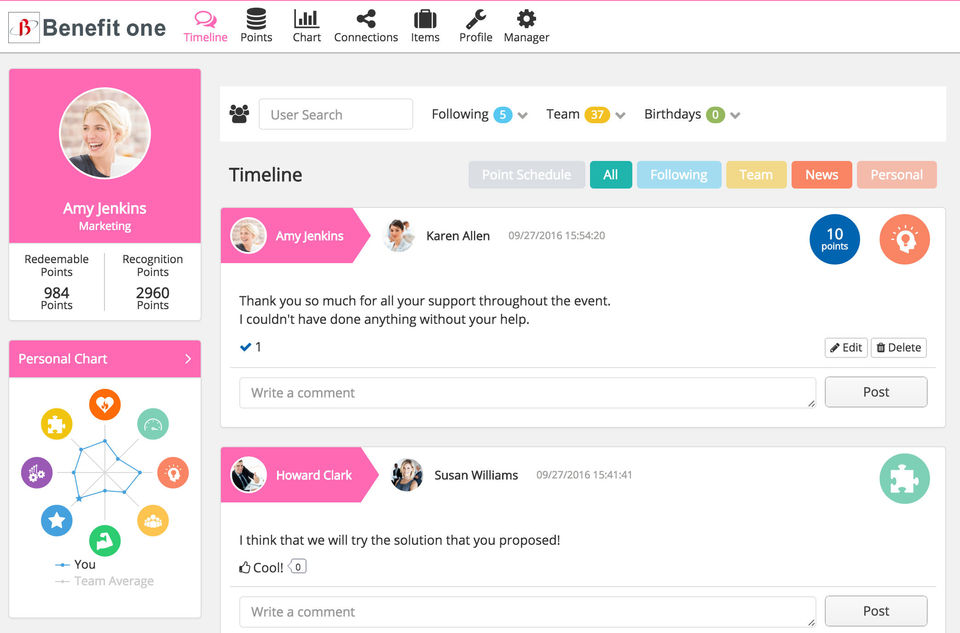This screenshot has width=960, height=633.
Task: Click the orange lightbulb idea badge
Action: click(904, 239)
